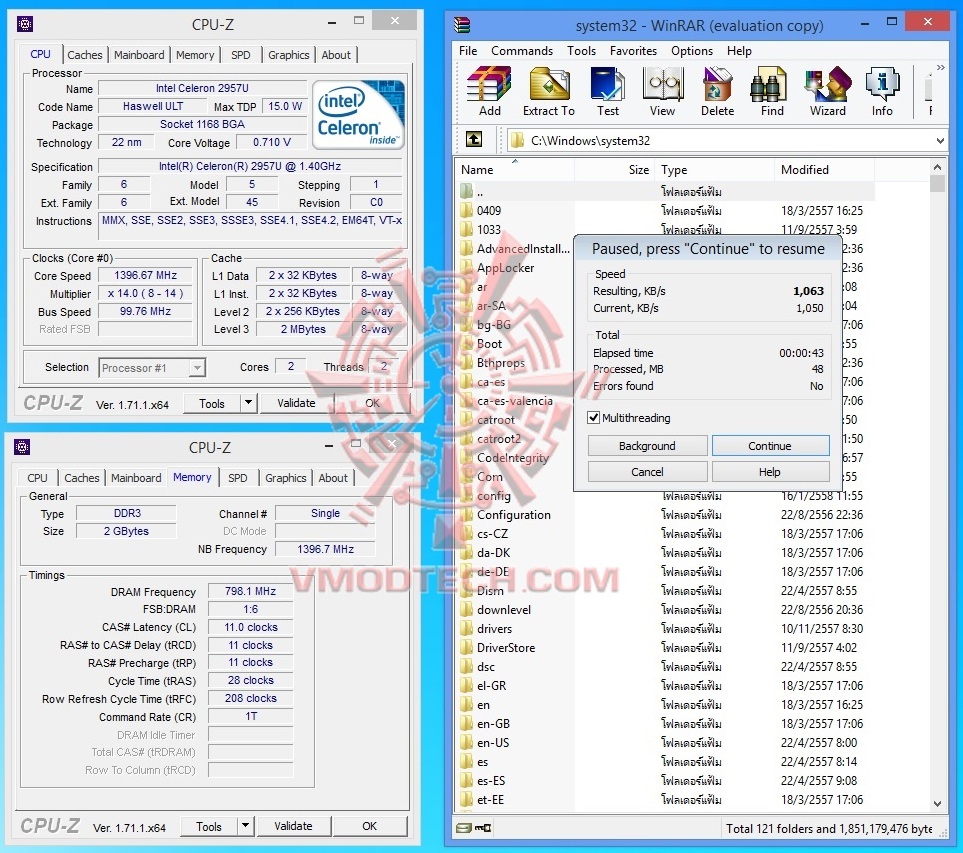Click OK in lower CPU-Z window
Image resolution: width=963 pixels, height=853 pixels.
(x=370, y=826)
